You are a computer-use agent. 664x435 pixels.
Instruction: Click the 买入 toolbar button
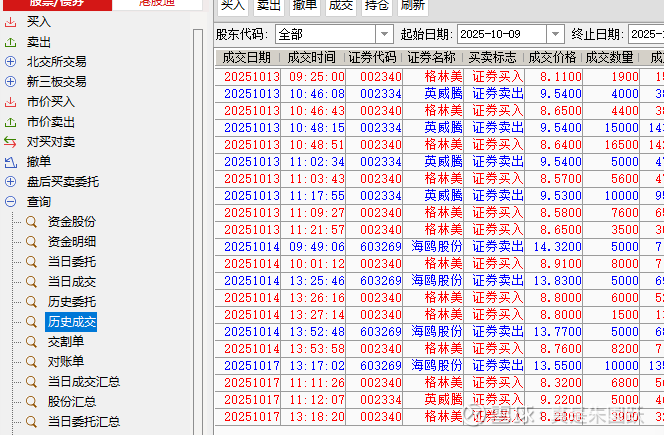(x=233, y=6)
